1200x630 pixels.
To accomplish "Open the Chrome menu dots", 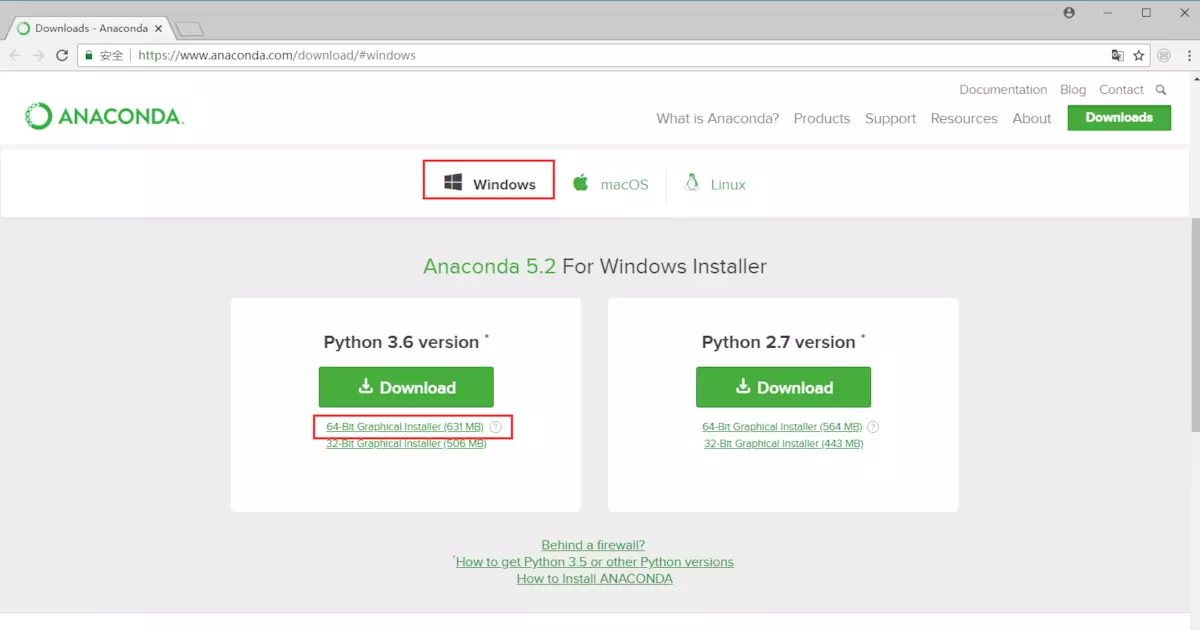I will click(x=1187, y=55).
